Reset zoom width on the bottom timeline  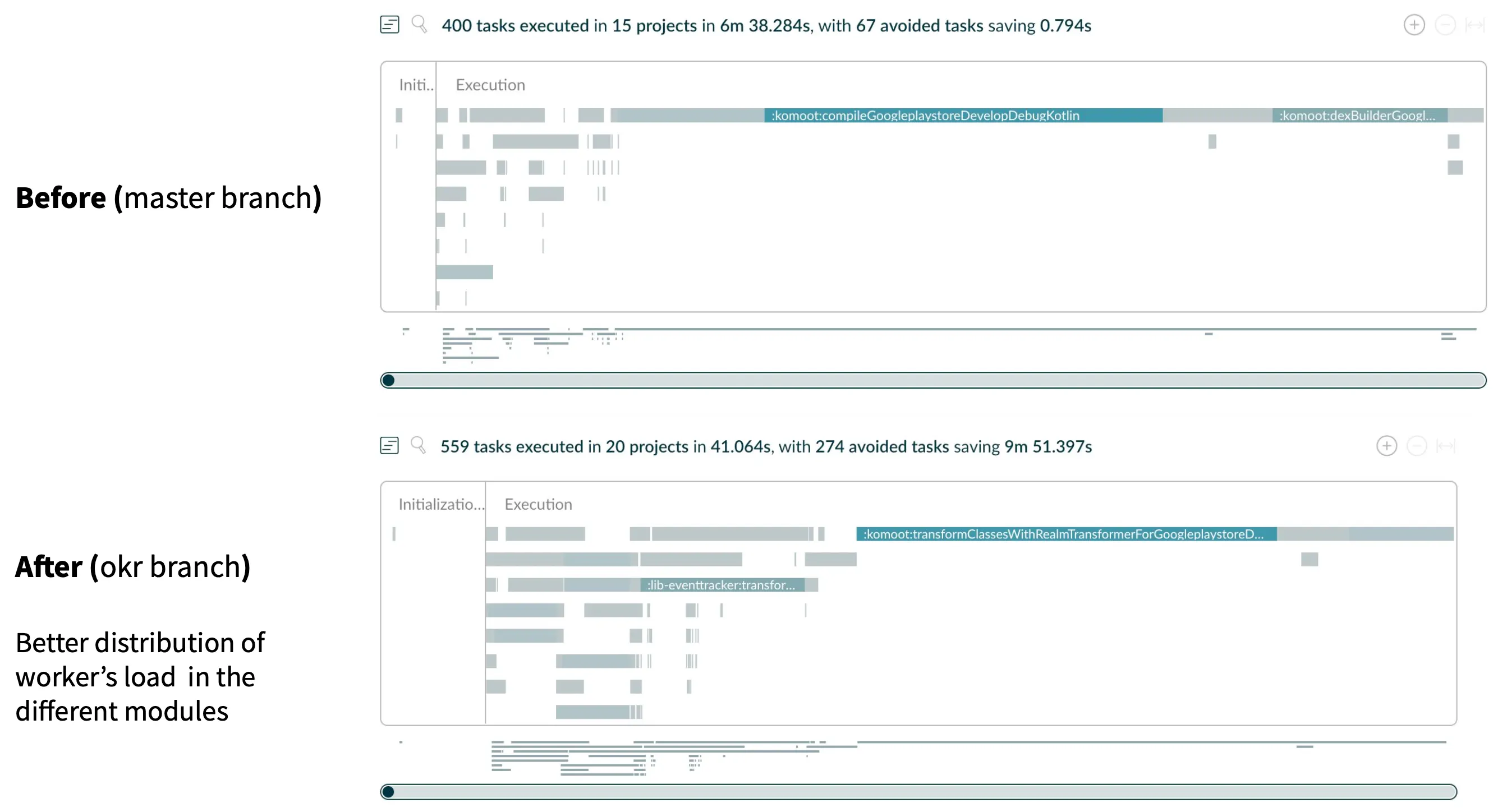[x=1446, y=446]
